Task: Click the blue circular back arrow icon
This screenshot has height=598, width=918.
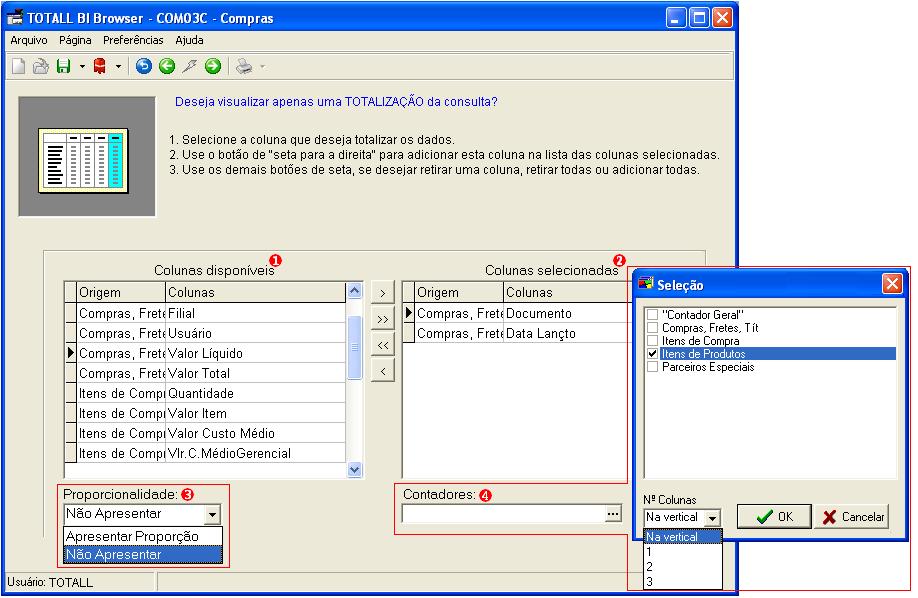Action: 143,66
